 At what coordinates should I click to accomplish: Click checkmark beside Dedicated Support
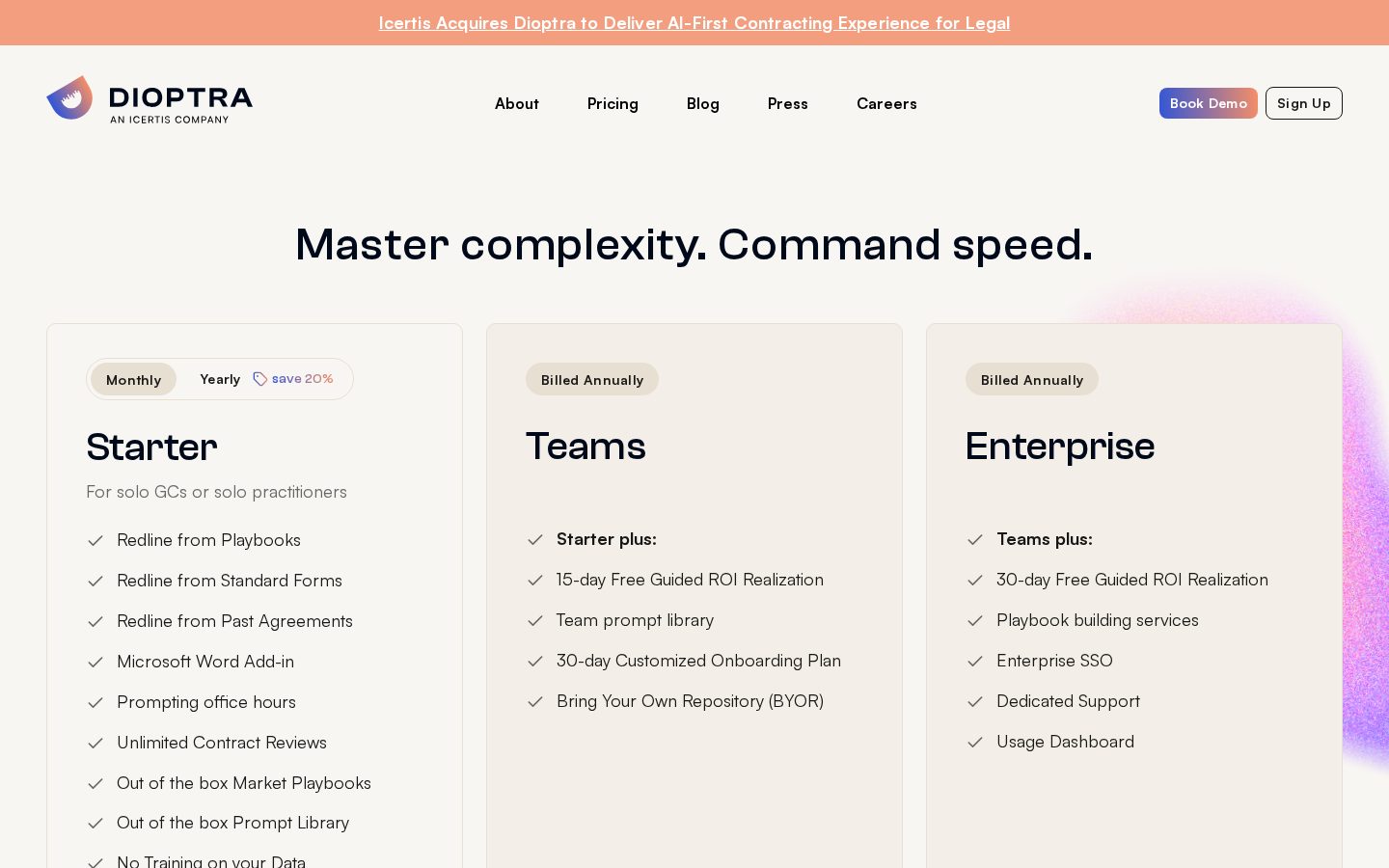point(975,702)
